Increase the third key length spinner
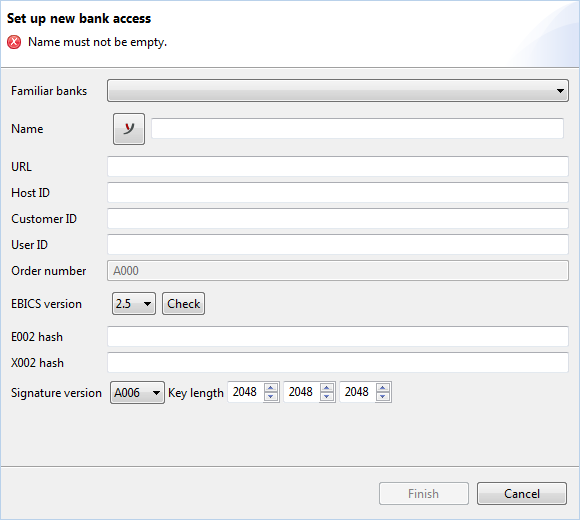The width and height of the screenshot is (580, 520). (382, 388)
